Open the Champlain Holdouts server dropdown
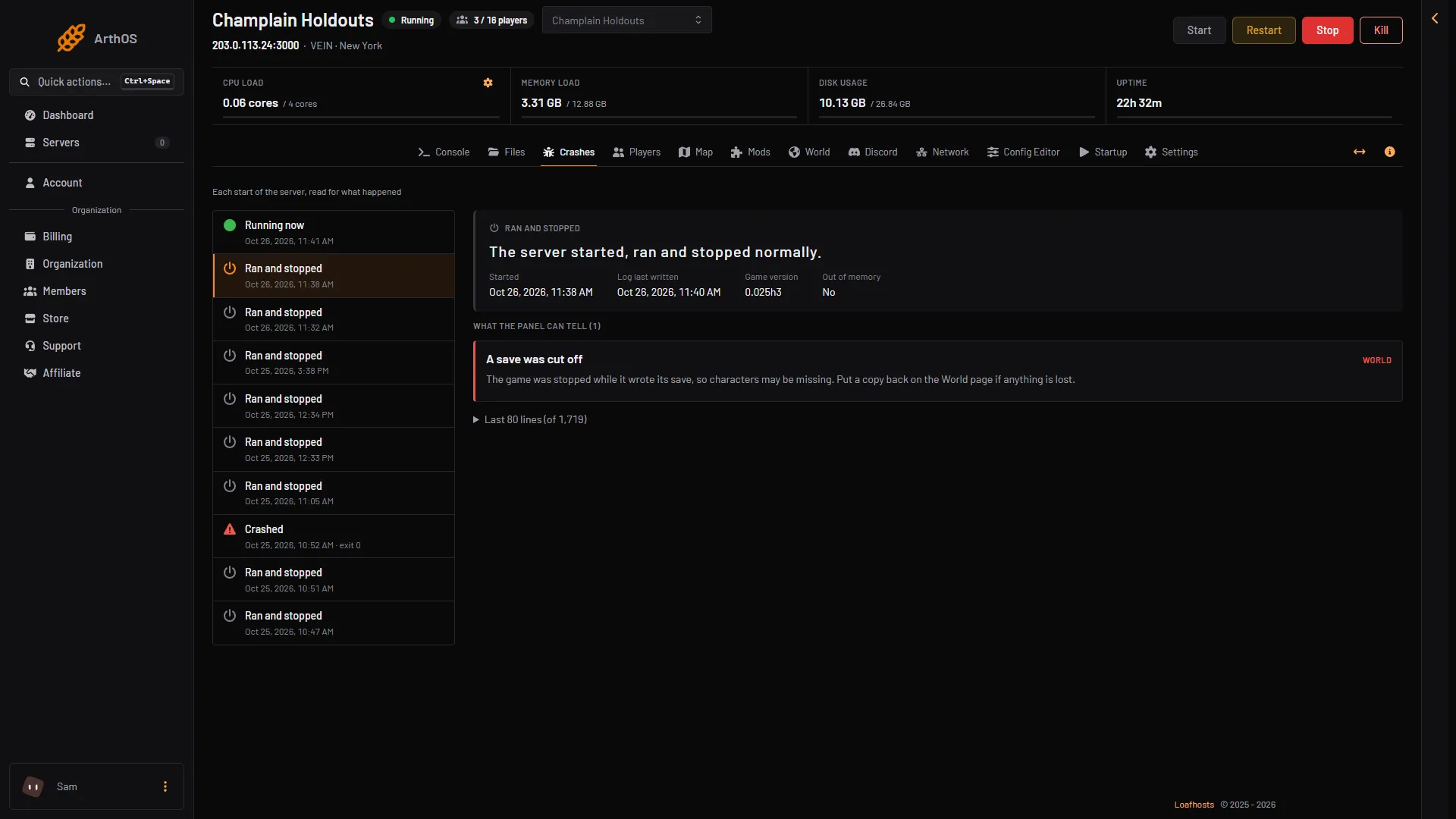 (626, 20)
